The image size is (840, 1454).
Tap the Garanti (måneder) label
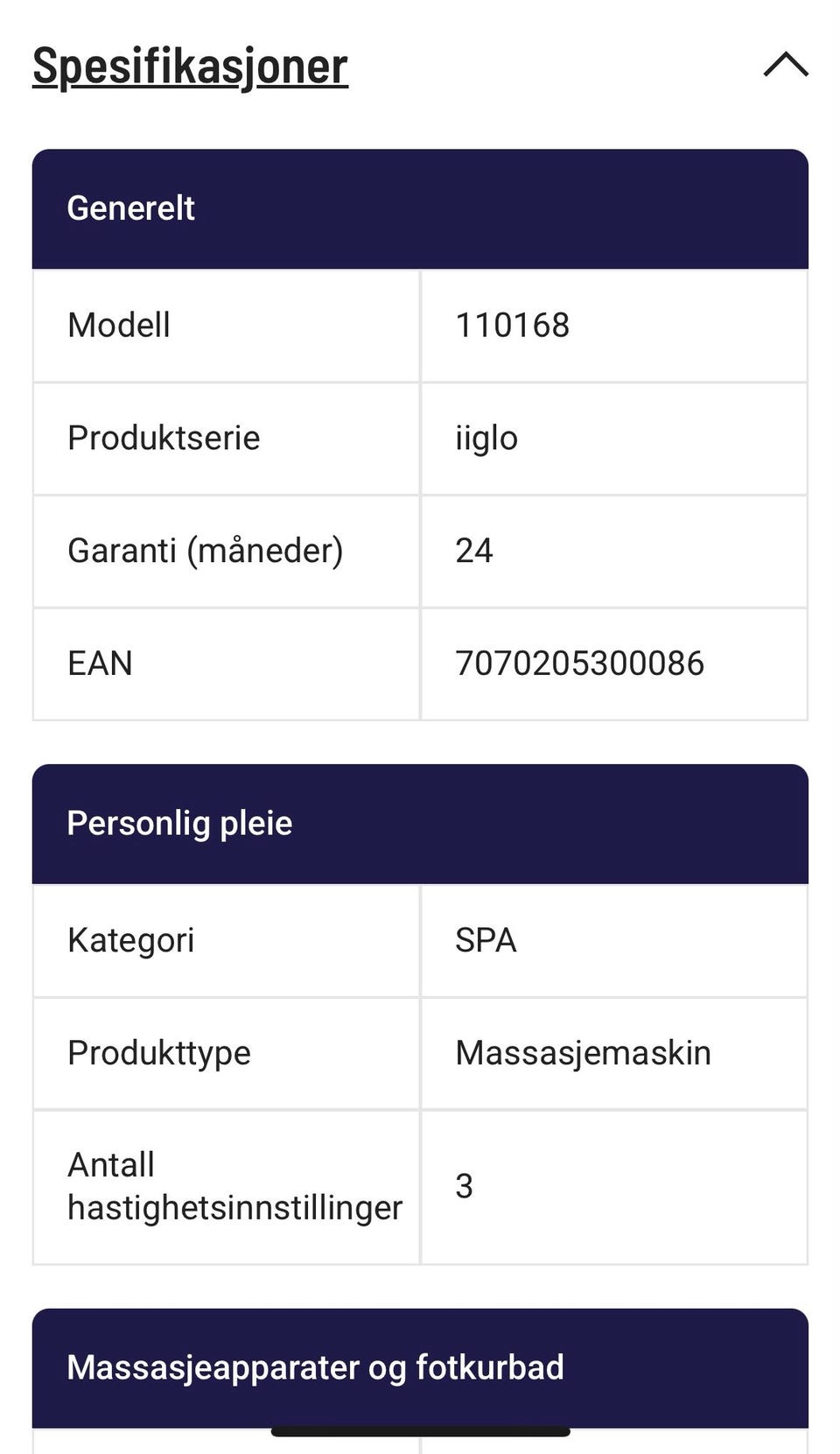tap(205, 551)
